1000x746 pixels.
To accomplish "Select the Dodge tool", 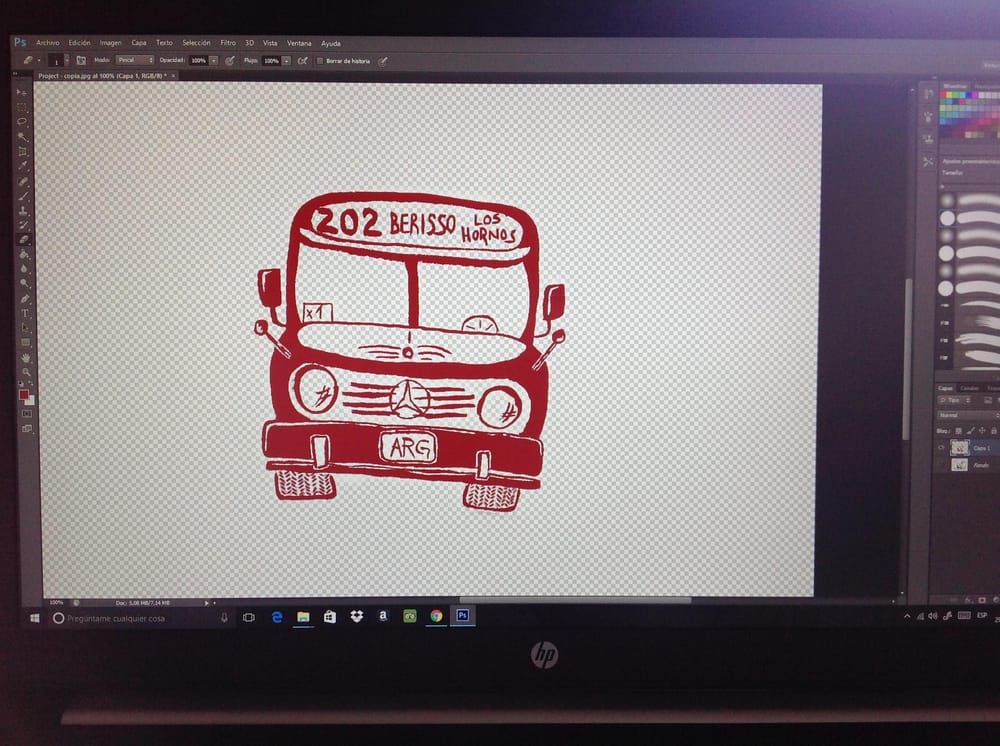I will (25, 284).
